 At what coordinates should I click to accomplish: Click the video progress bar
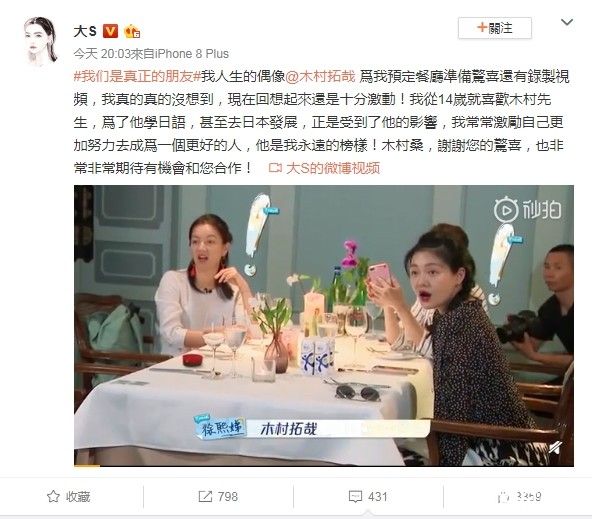point(324,465)
